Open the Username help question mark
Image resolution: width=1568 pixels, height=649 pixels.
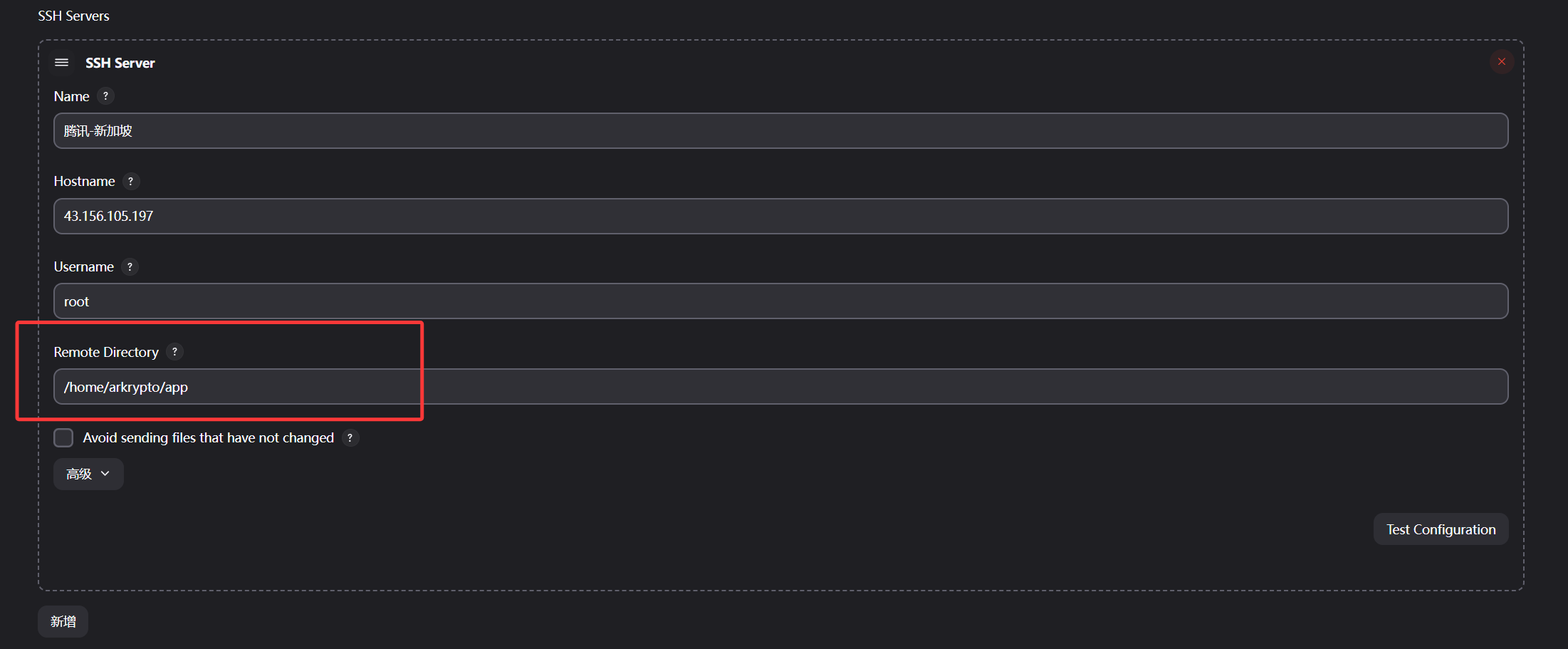click(x=130, y=267)
